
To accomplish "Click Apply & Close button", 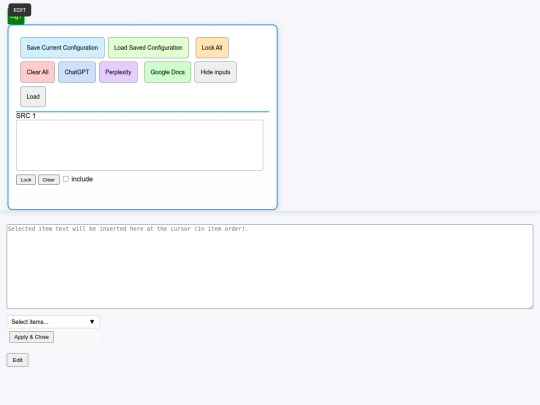I will (x=31, y=337).
